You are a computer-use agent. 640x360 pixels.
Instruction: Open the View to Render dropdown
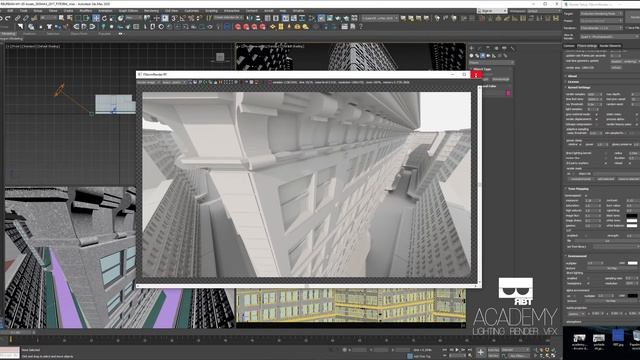(609, 37)
